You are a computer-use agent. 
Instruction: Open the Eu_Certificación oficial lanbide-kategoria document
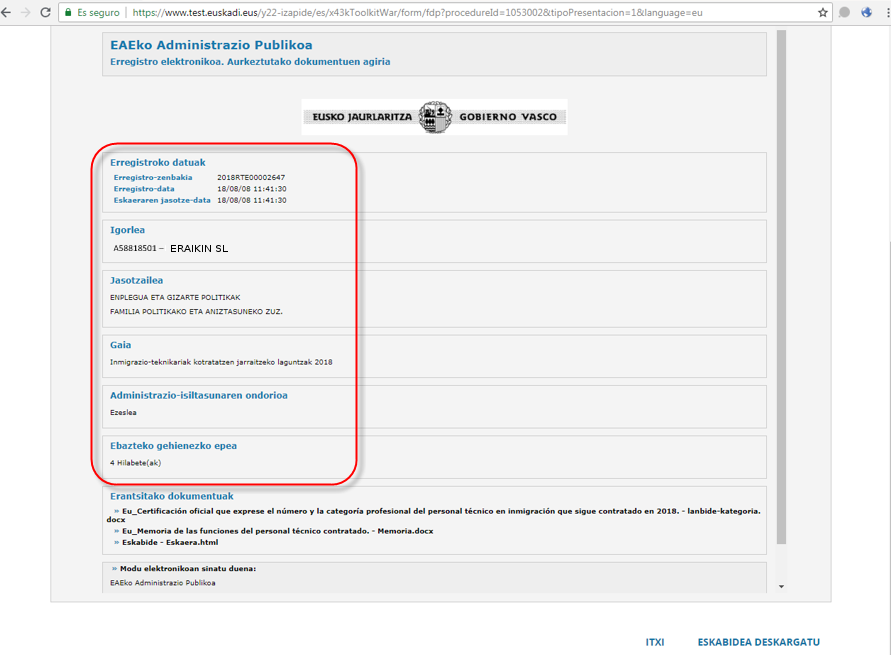click(440, 510)
